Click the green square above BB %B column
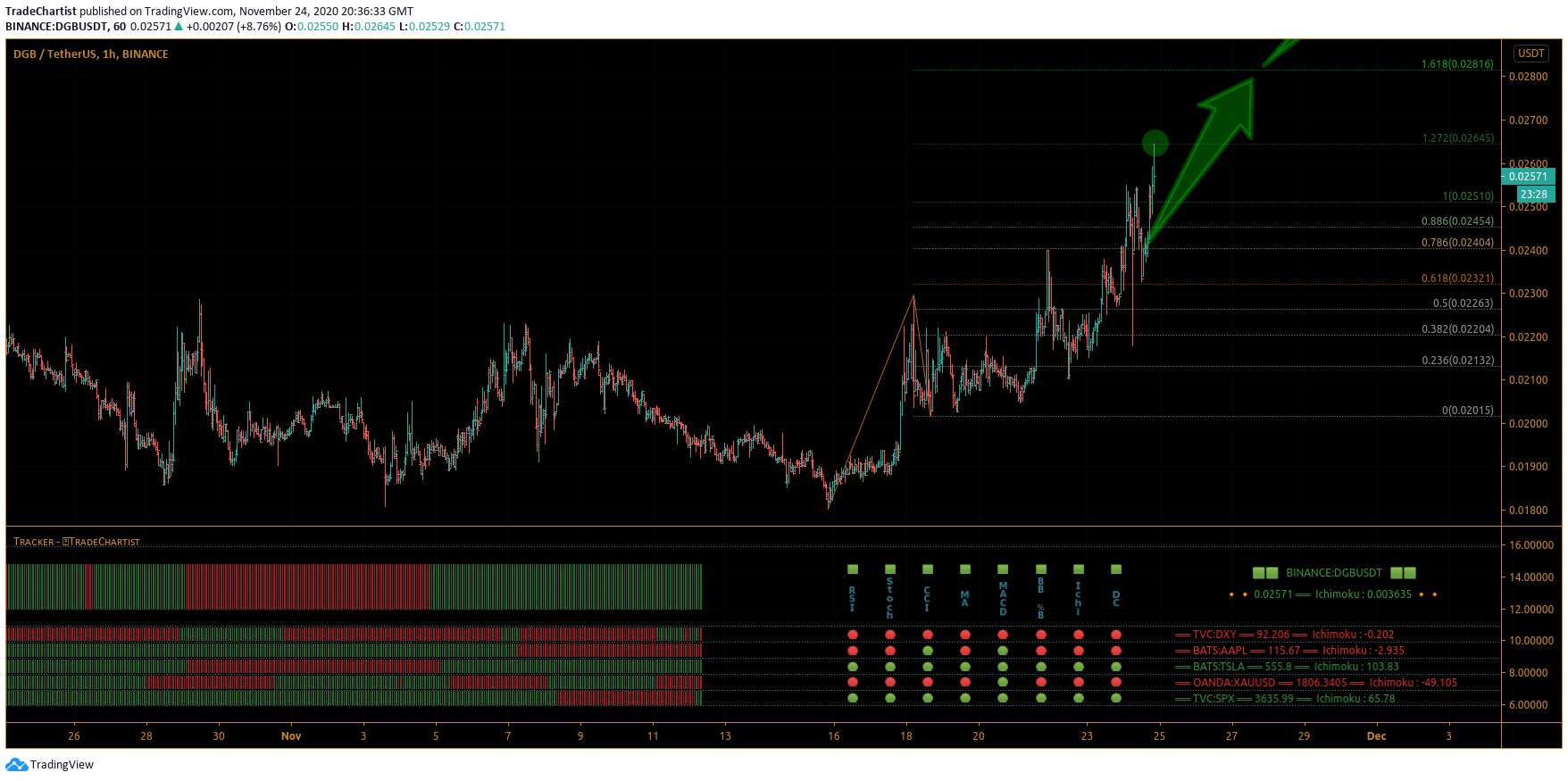The height and width of the screenshot is (781, 1568). coord(1041,569)
